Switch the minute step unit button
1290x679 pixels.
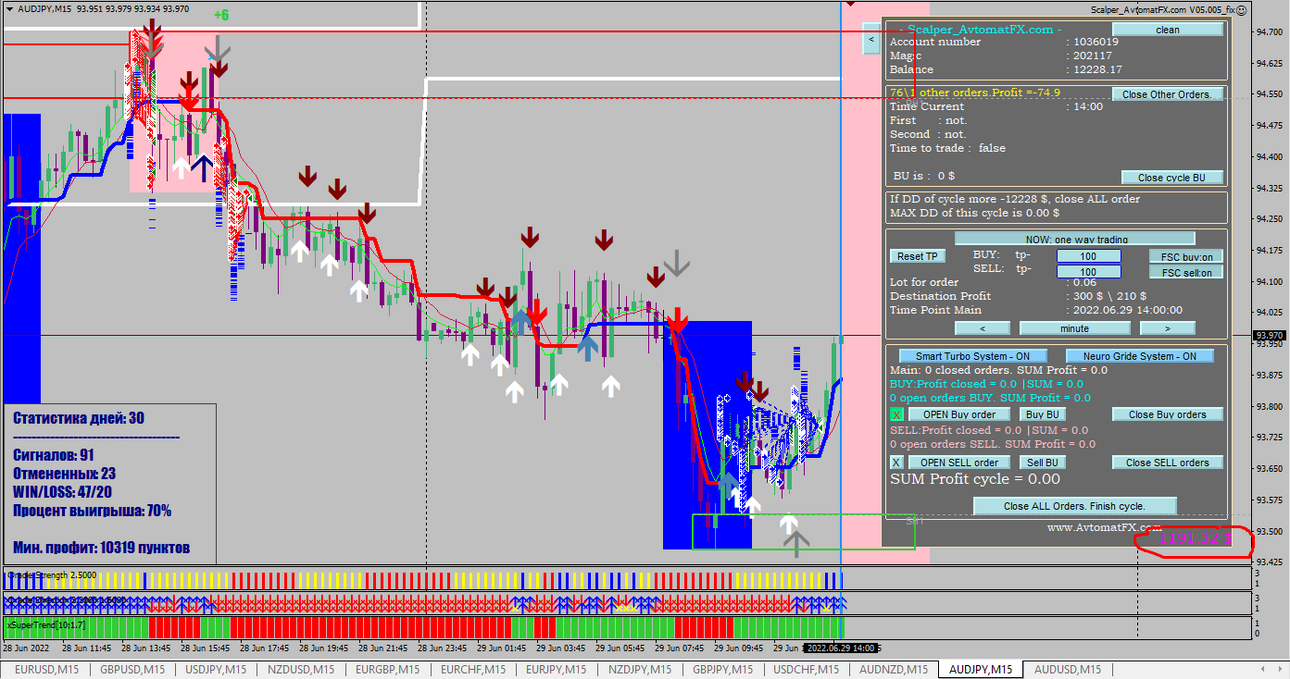(1074, 328)
